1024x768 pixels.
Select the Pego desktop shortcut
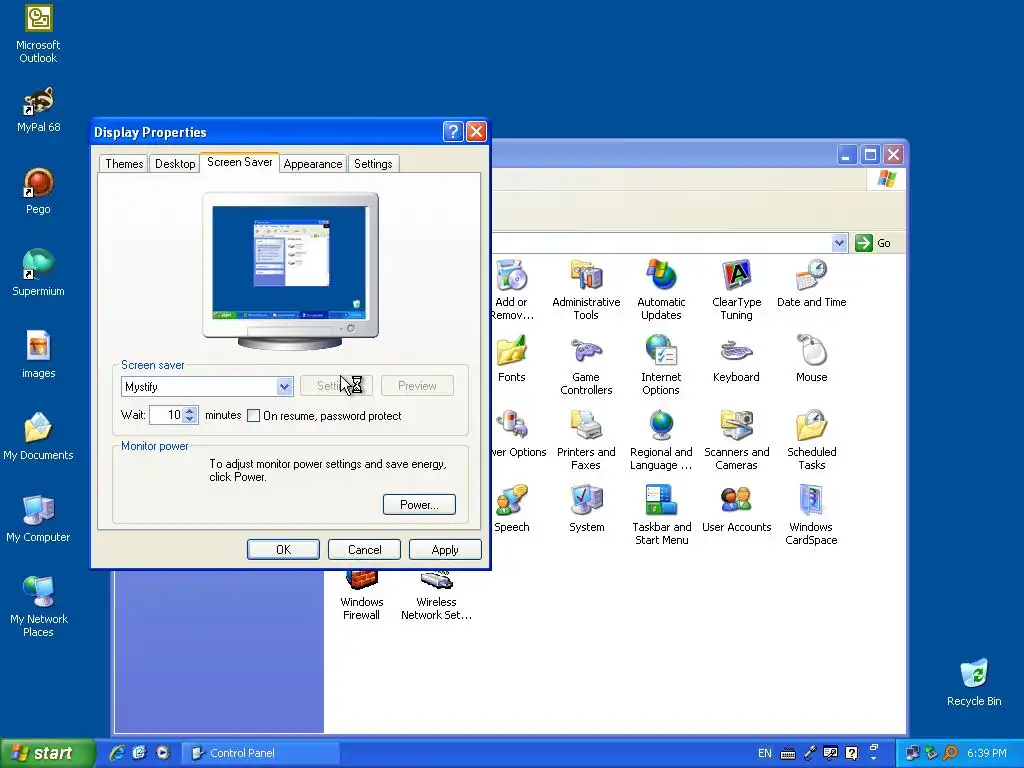pos(39,191)
